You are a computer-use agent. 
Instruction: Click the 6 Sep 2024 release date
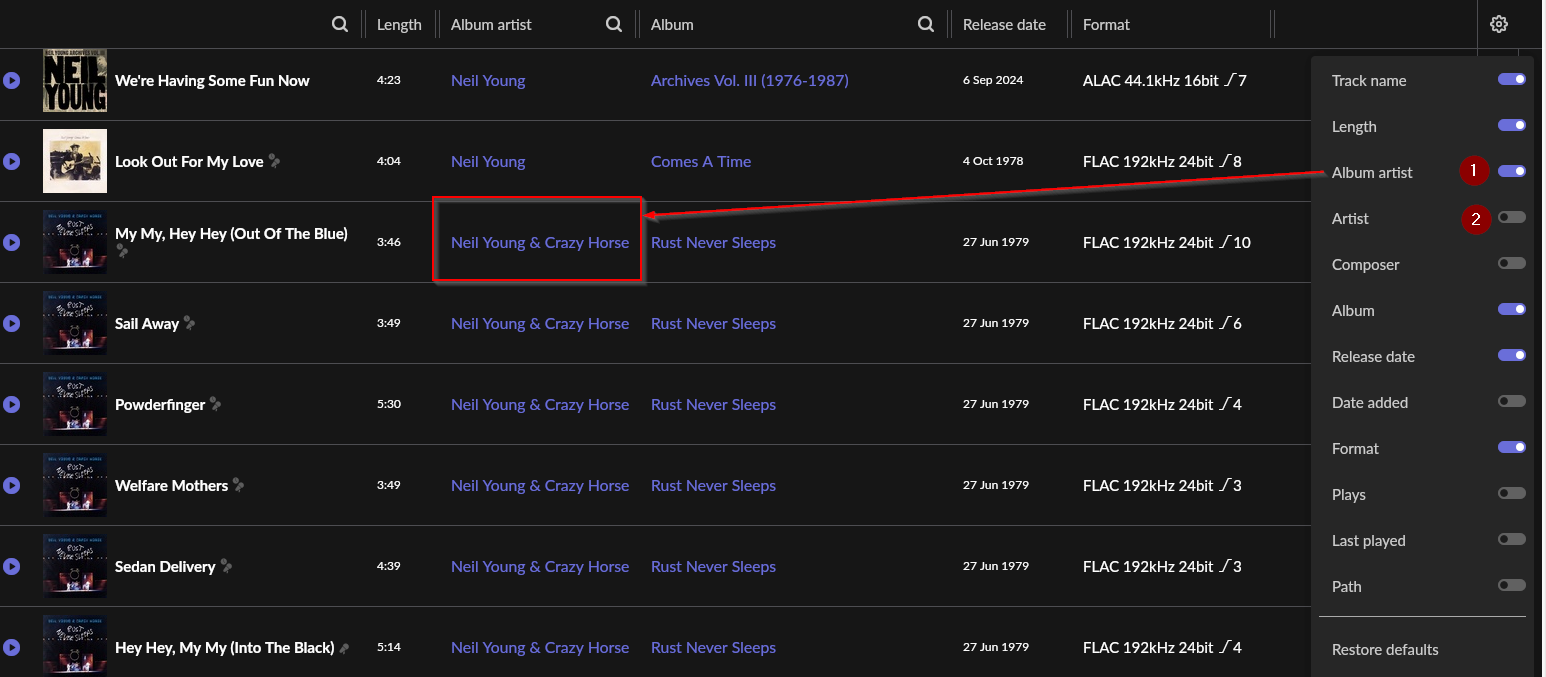coord(993,81)
